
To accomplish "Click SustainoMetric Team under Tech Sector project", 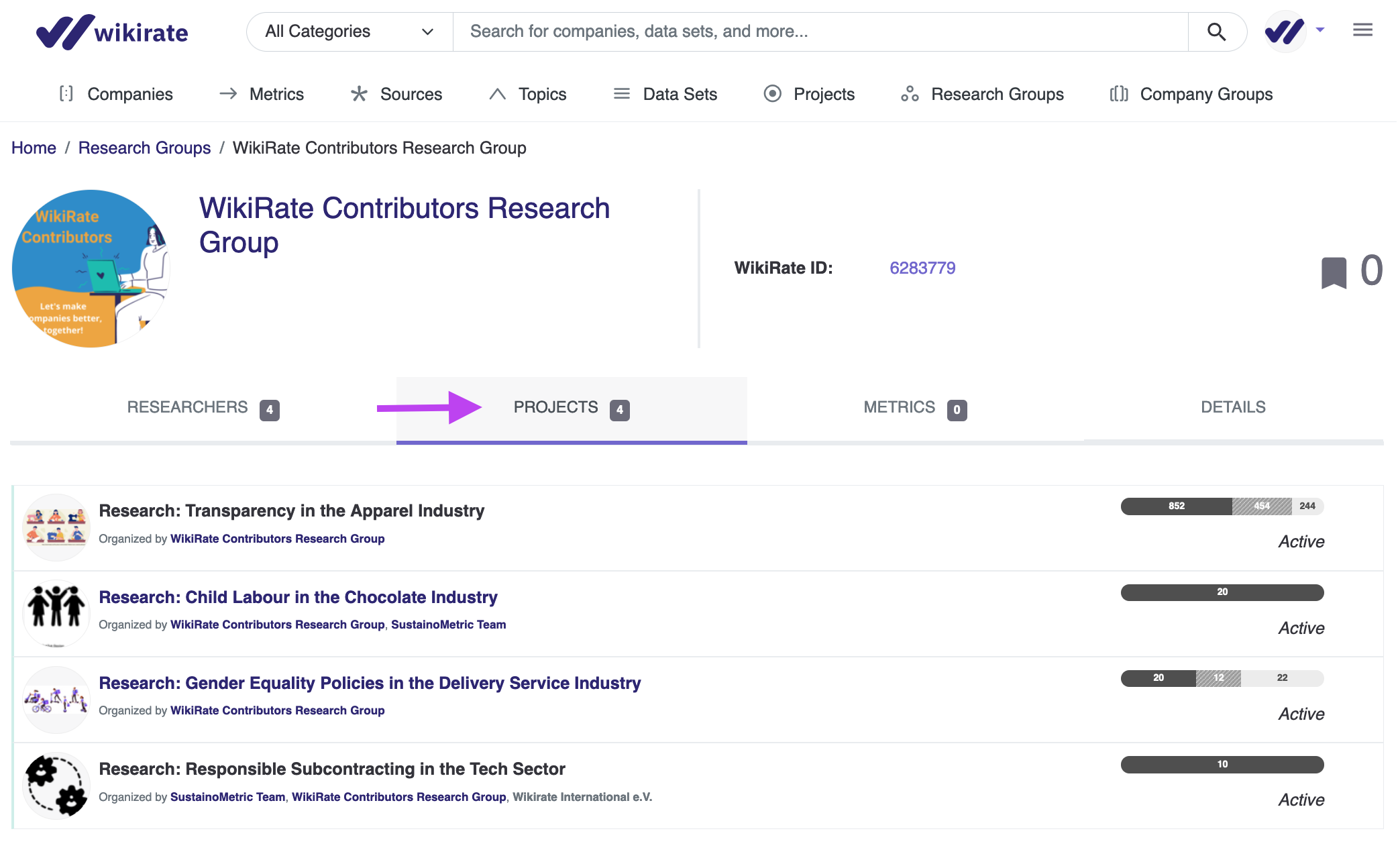I will tap(227, 797).
